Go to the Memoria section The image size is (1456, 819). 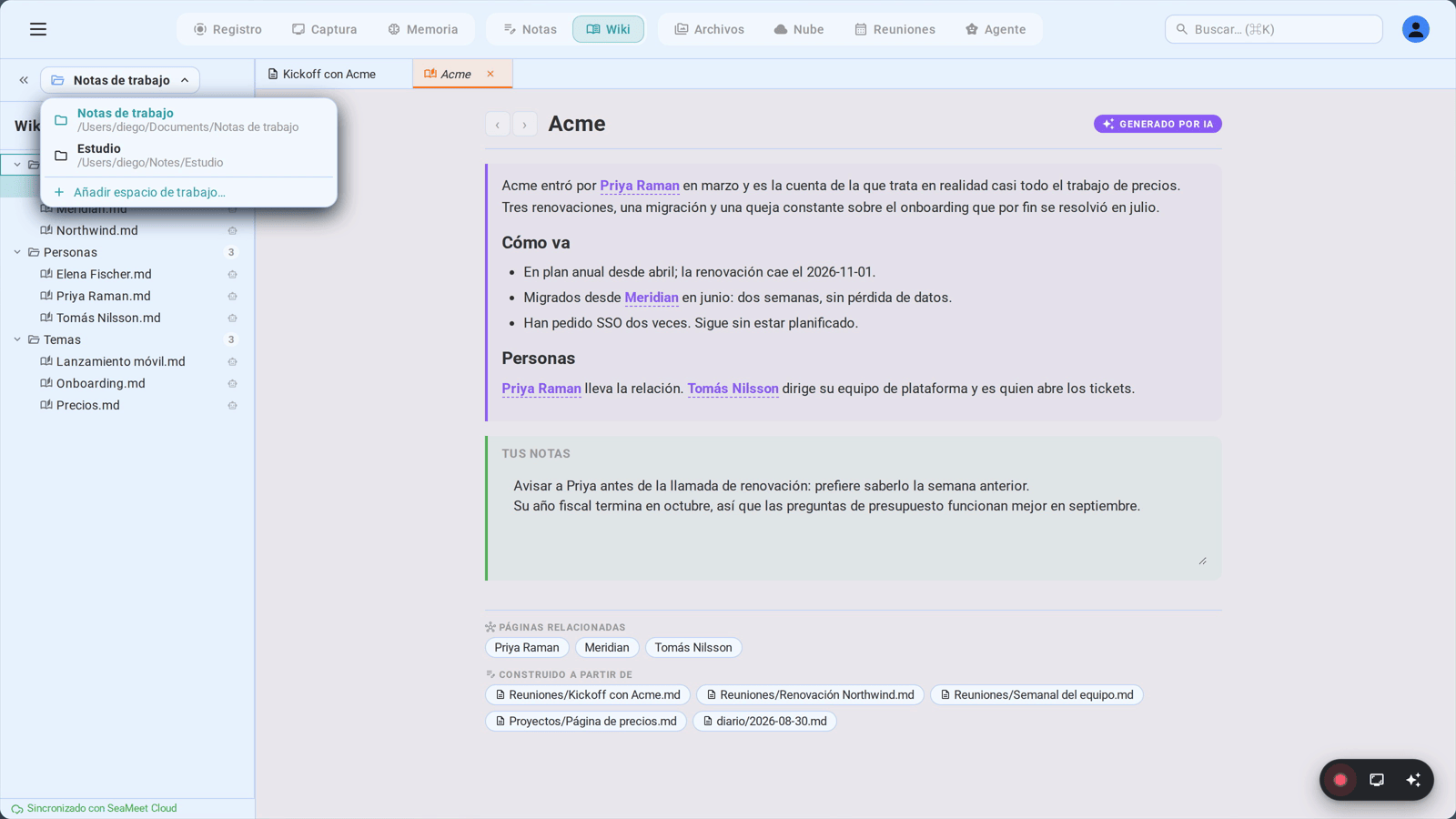[423, 29]
